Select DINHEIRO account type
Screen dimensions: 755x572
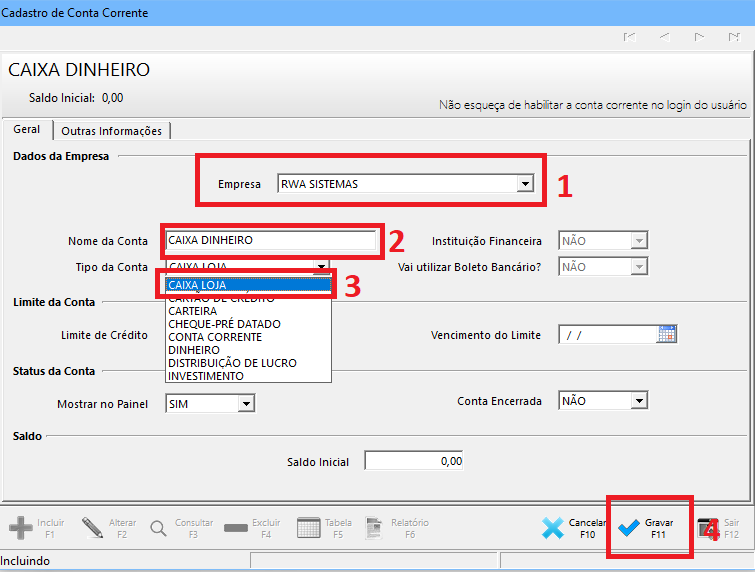[248, 350]
